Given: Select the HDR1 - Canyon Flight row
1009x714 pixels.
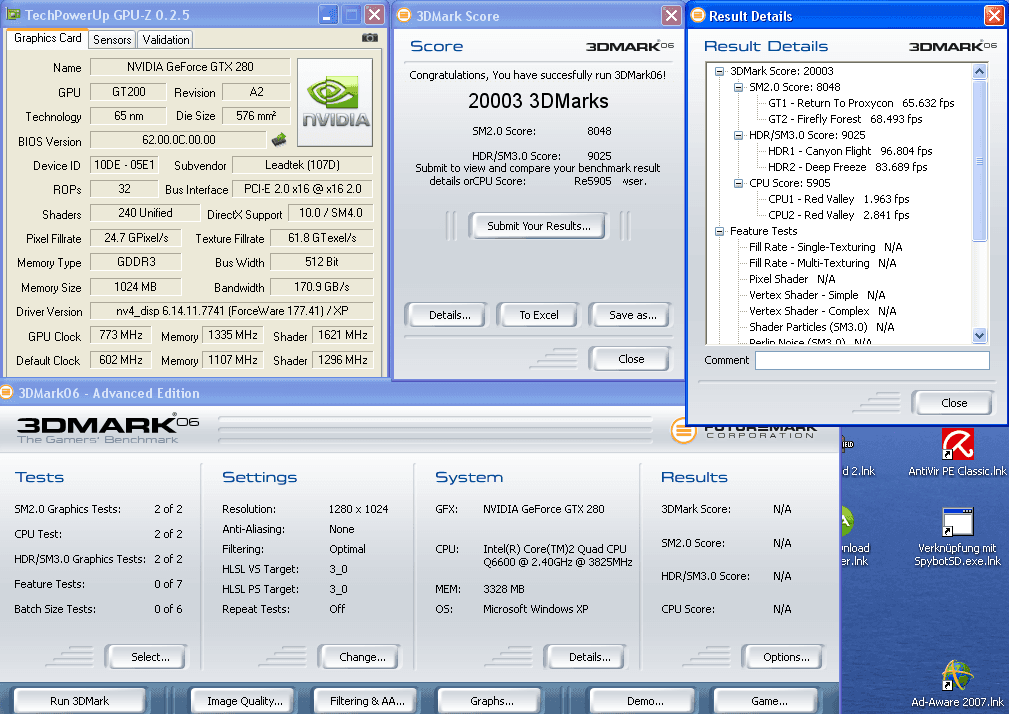Looking at the screenshot, I should point(850,151).
